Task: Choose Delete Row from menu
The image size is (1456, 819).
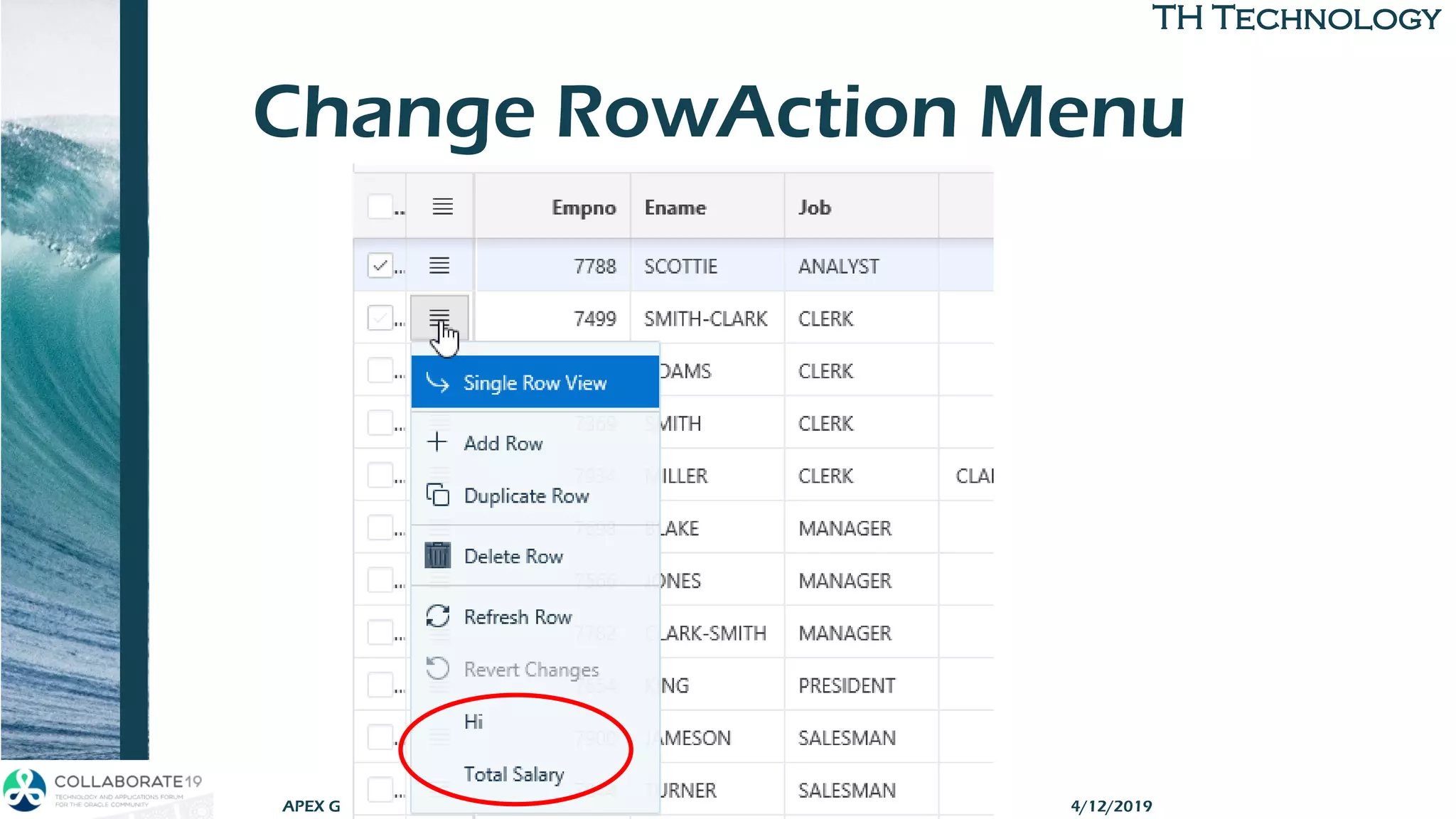Action: click(535, 556)
